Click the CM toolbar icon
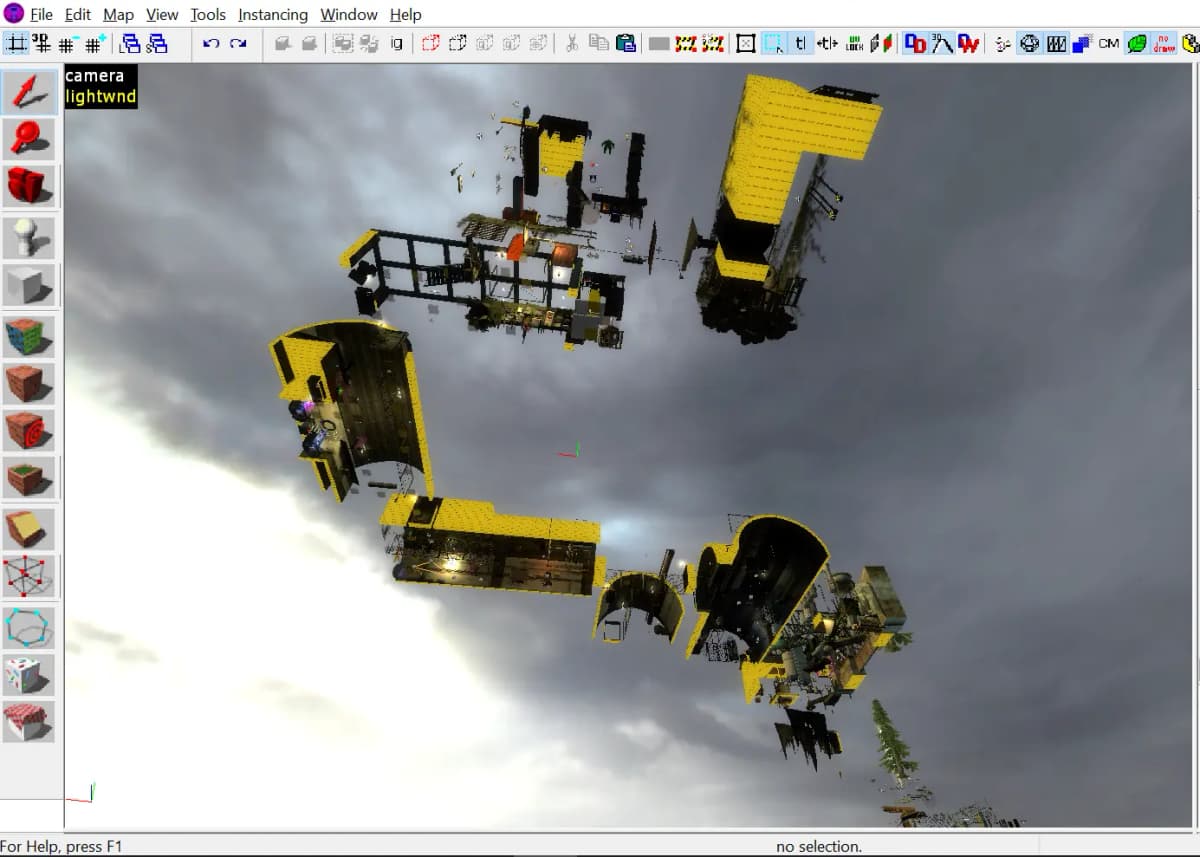 tap(1109, 43)
